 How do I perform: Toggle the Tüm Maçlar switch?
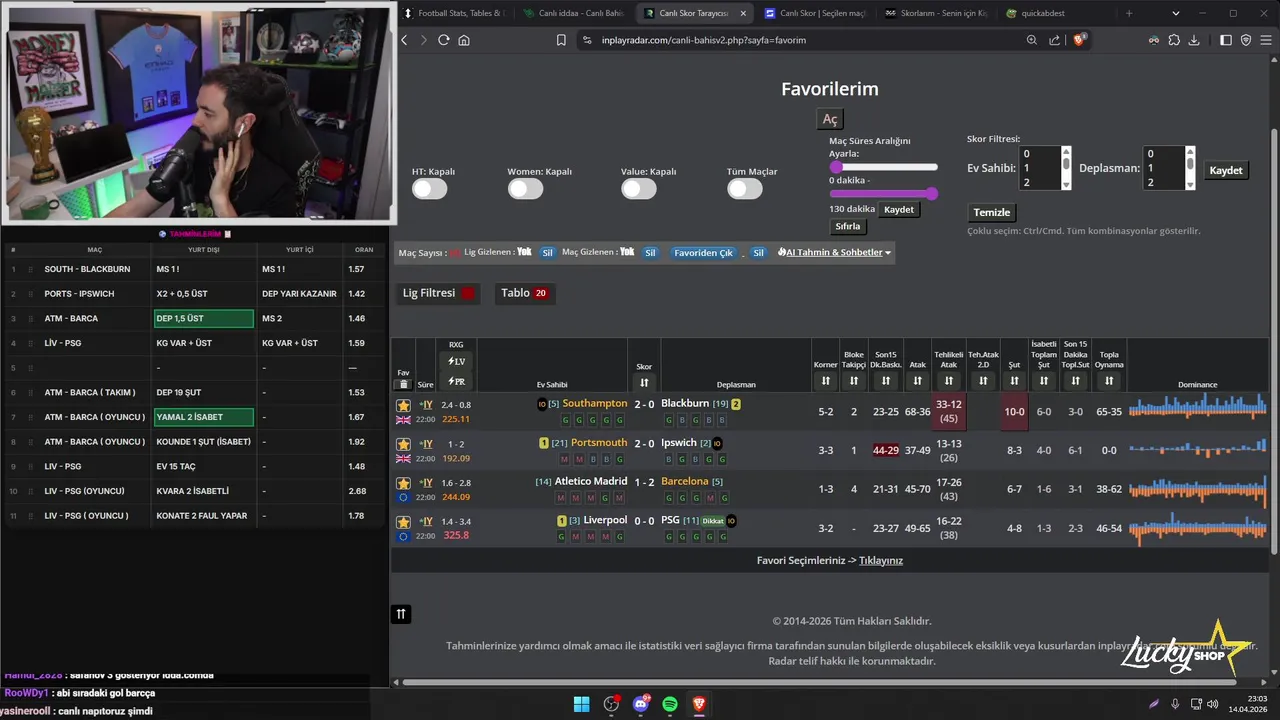pos(745,188)
